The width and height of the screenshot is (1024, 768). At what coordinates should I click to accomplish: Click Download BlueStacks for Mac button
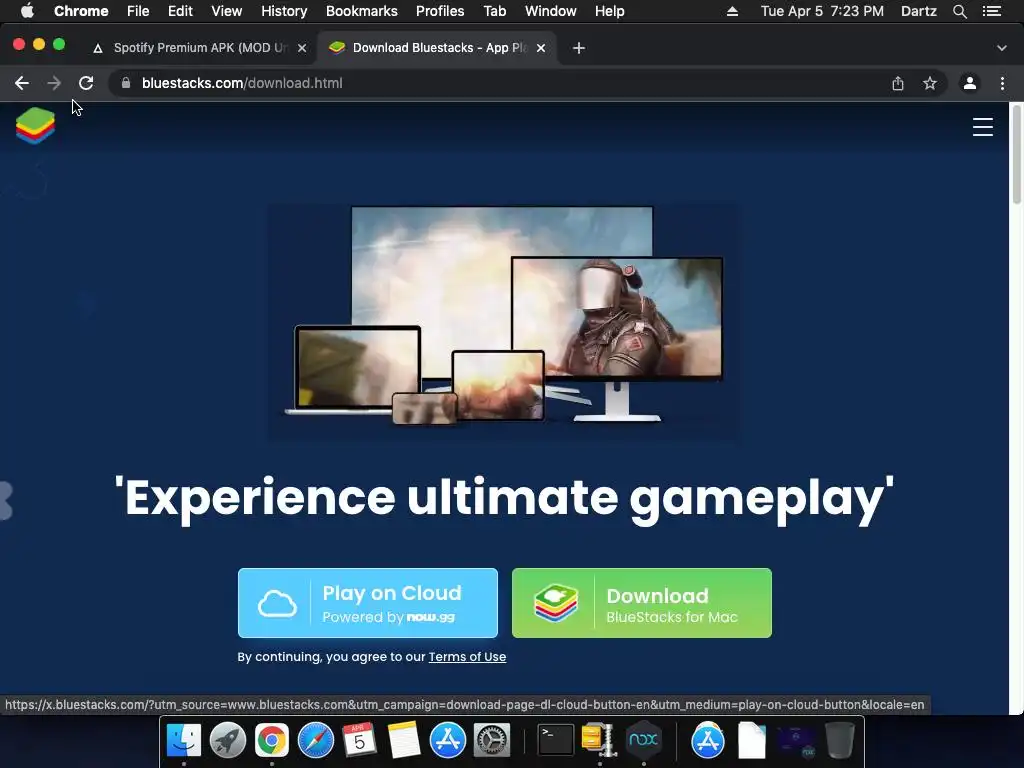tap(642, 603)
